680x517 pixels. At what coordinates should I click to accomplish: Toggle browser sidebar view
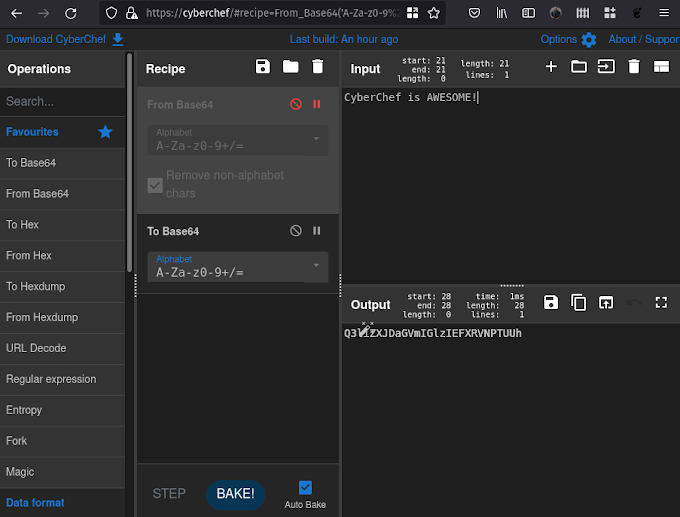coord(528,13)
